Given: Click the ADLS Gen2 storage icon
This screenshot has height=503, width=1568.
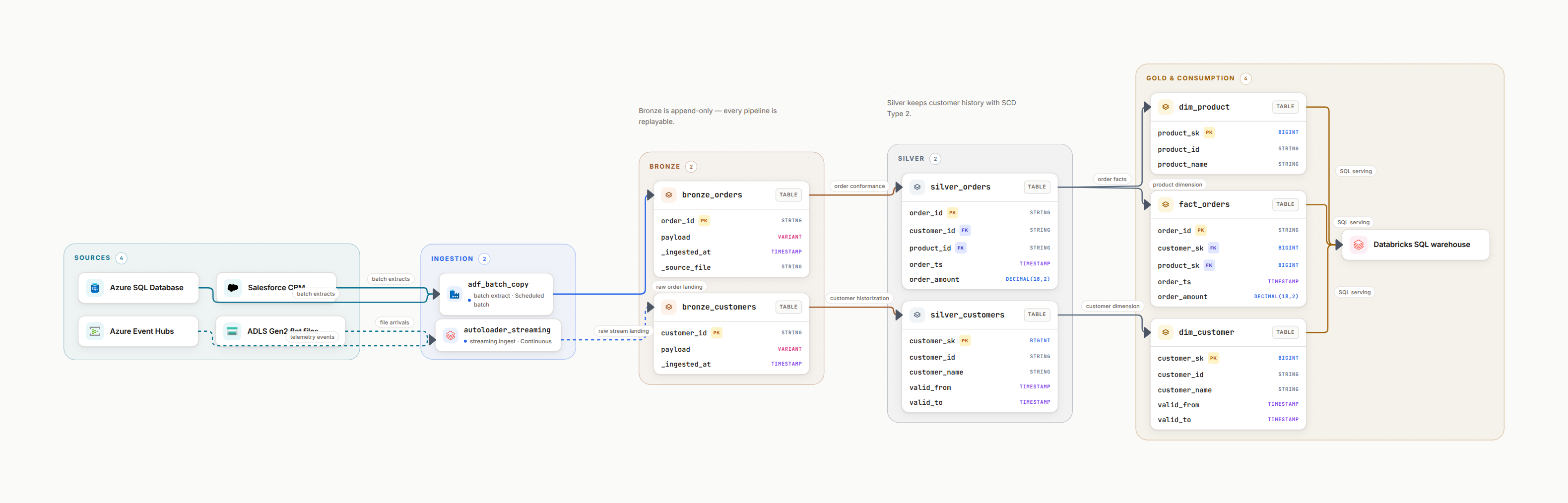Looking at the screenshot, I should (x=233, y=331).
